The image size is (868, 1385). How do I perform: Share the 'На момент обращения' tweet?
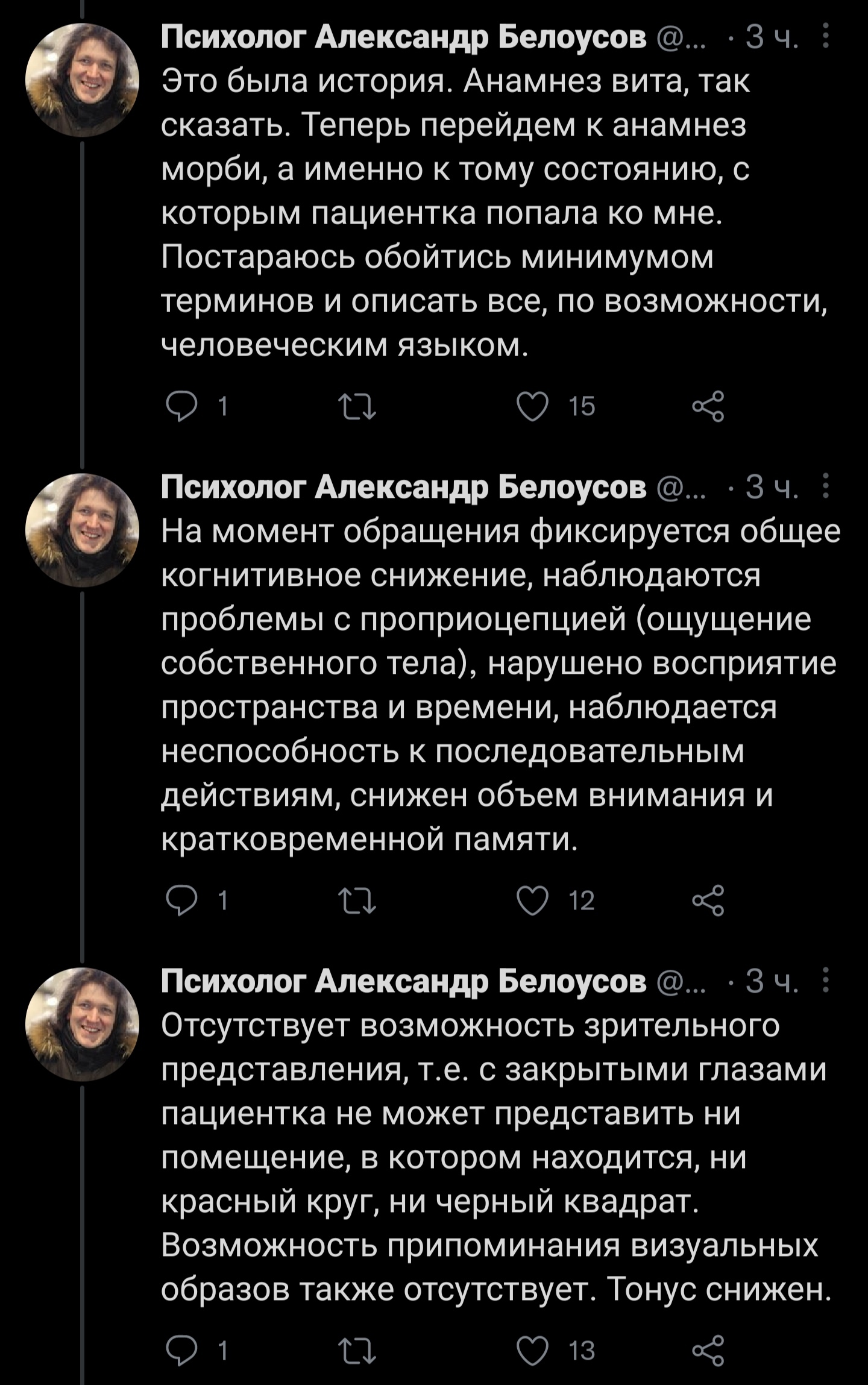(708, 900)
